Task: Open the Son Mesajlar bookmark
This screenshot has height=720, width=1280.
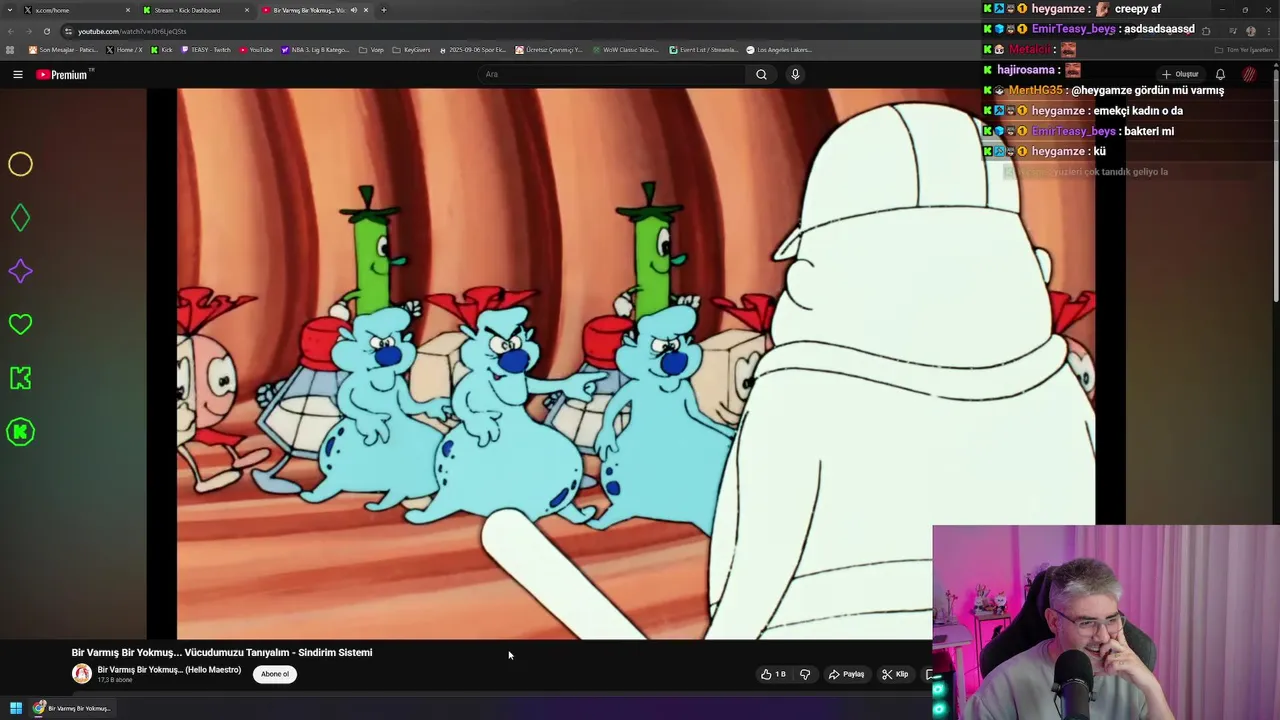Action: [x=62, y=49]
